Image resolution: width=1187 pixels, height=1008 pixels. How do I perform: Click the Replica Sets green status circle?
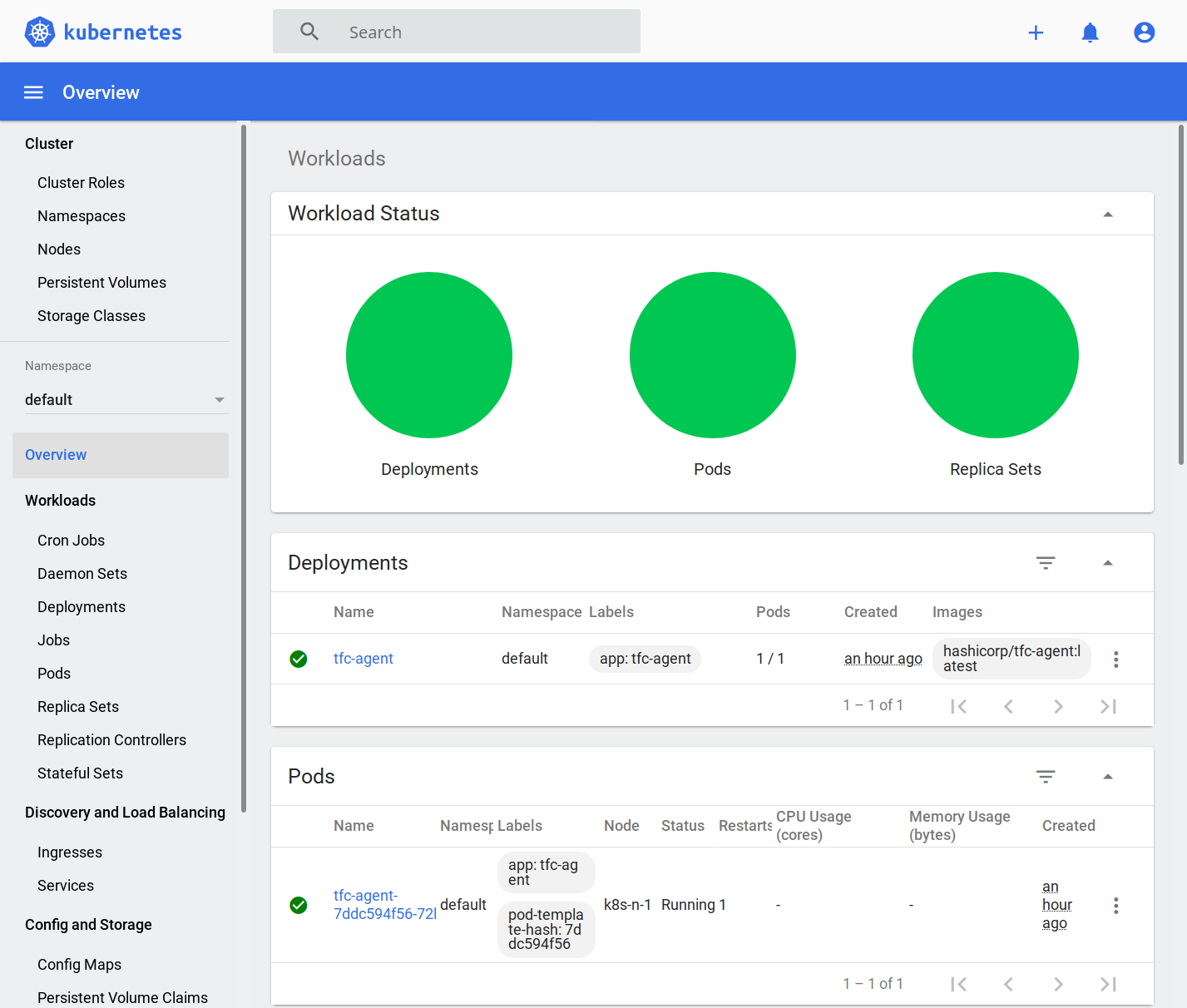[996, 355]
